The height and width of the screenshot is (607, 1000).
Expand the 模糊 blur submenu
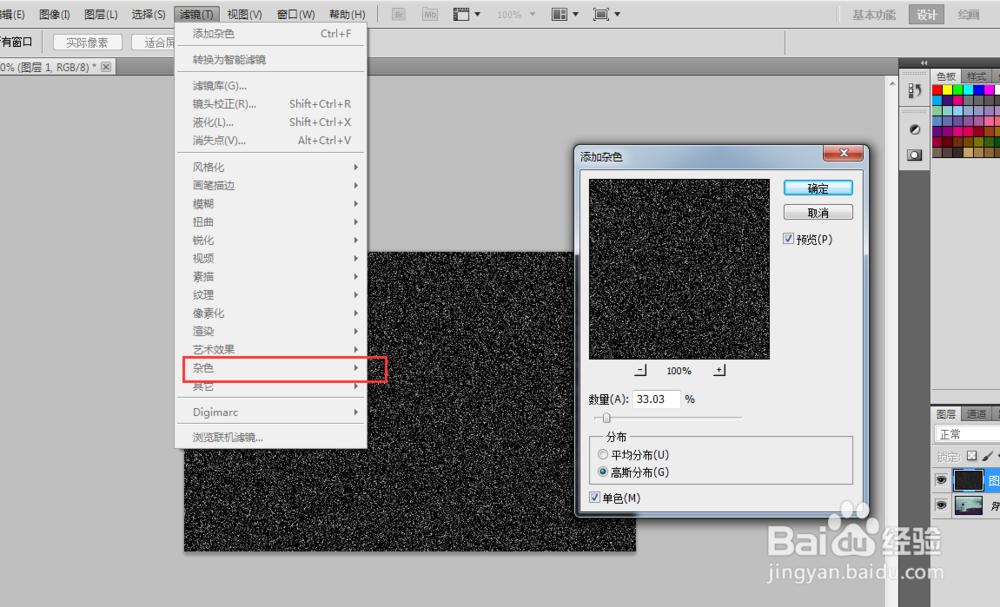coord(271,203)
